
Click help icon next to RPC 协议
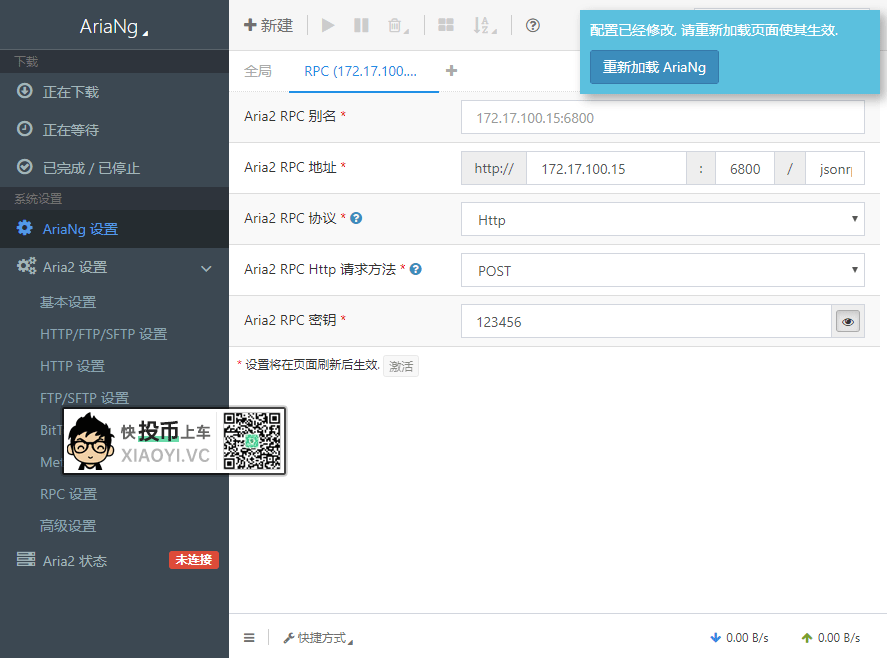coord(356,218)
